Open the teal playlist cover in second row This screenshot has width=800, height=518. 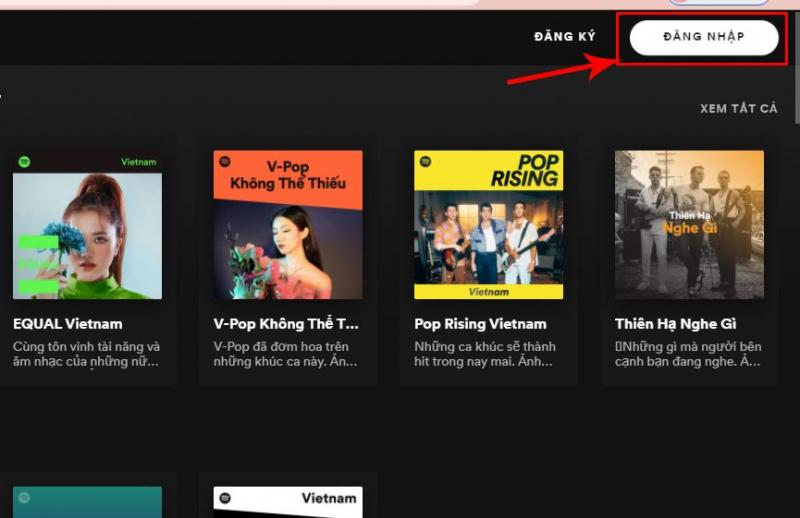click(x=87, y=502)
